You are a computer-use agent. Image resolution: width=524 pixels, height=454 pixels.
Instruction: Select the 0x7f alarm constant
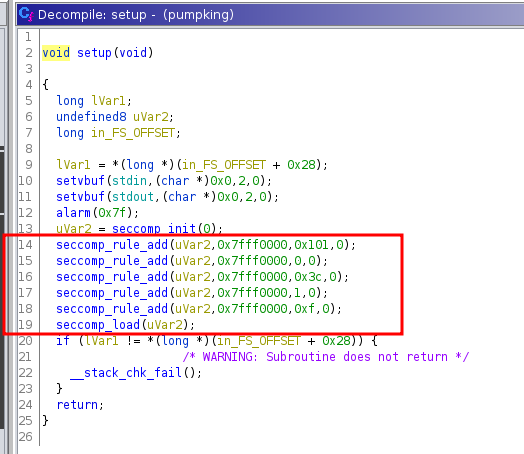click(112, 213)
